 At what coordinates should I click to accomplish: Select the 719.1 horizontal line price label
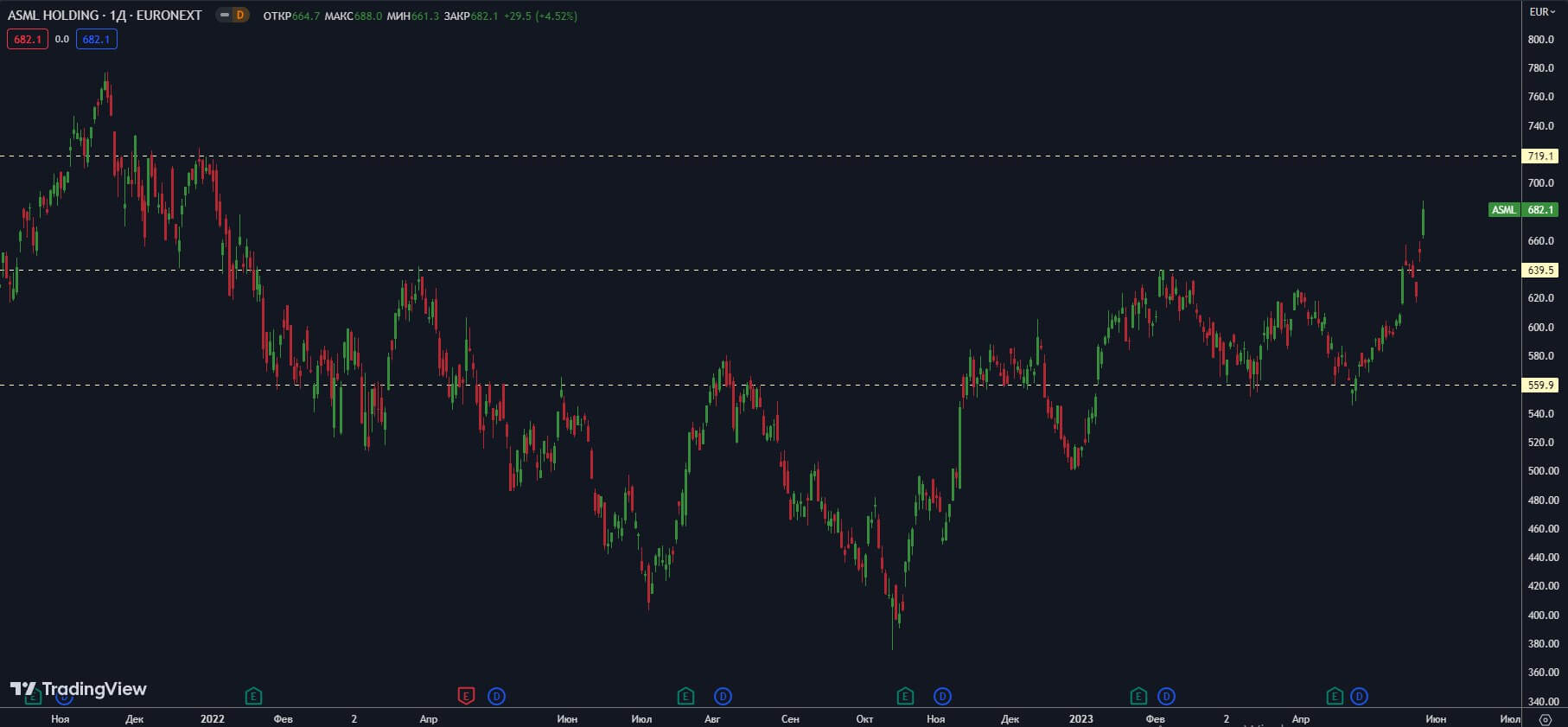(1540, 156)
